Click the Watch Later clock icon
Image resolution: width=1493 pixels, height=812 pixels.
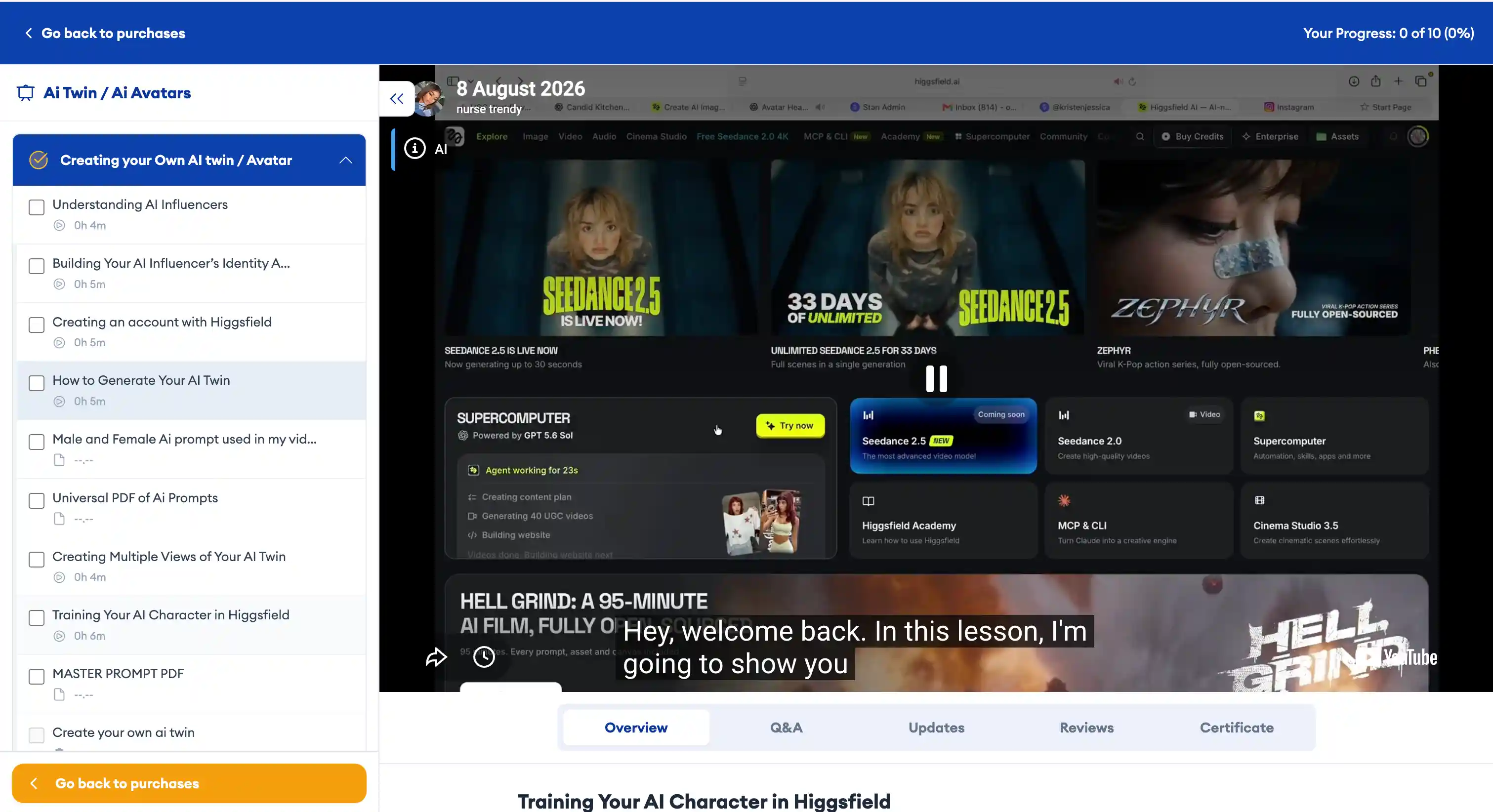click(x=484, y=657)
